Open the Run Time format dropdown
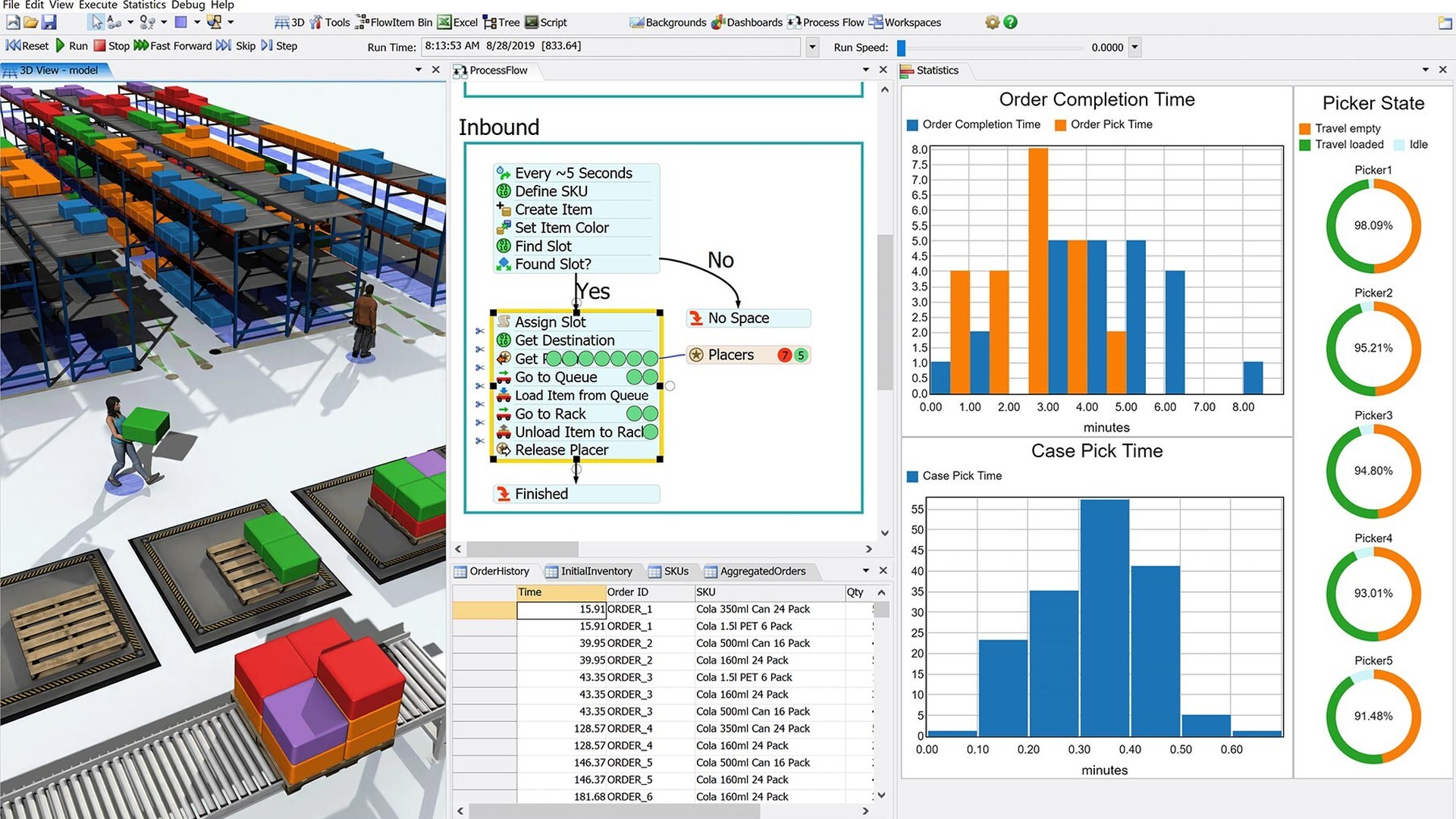Screen dimensions: 1456x819 point(812,47)
